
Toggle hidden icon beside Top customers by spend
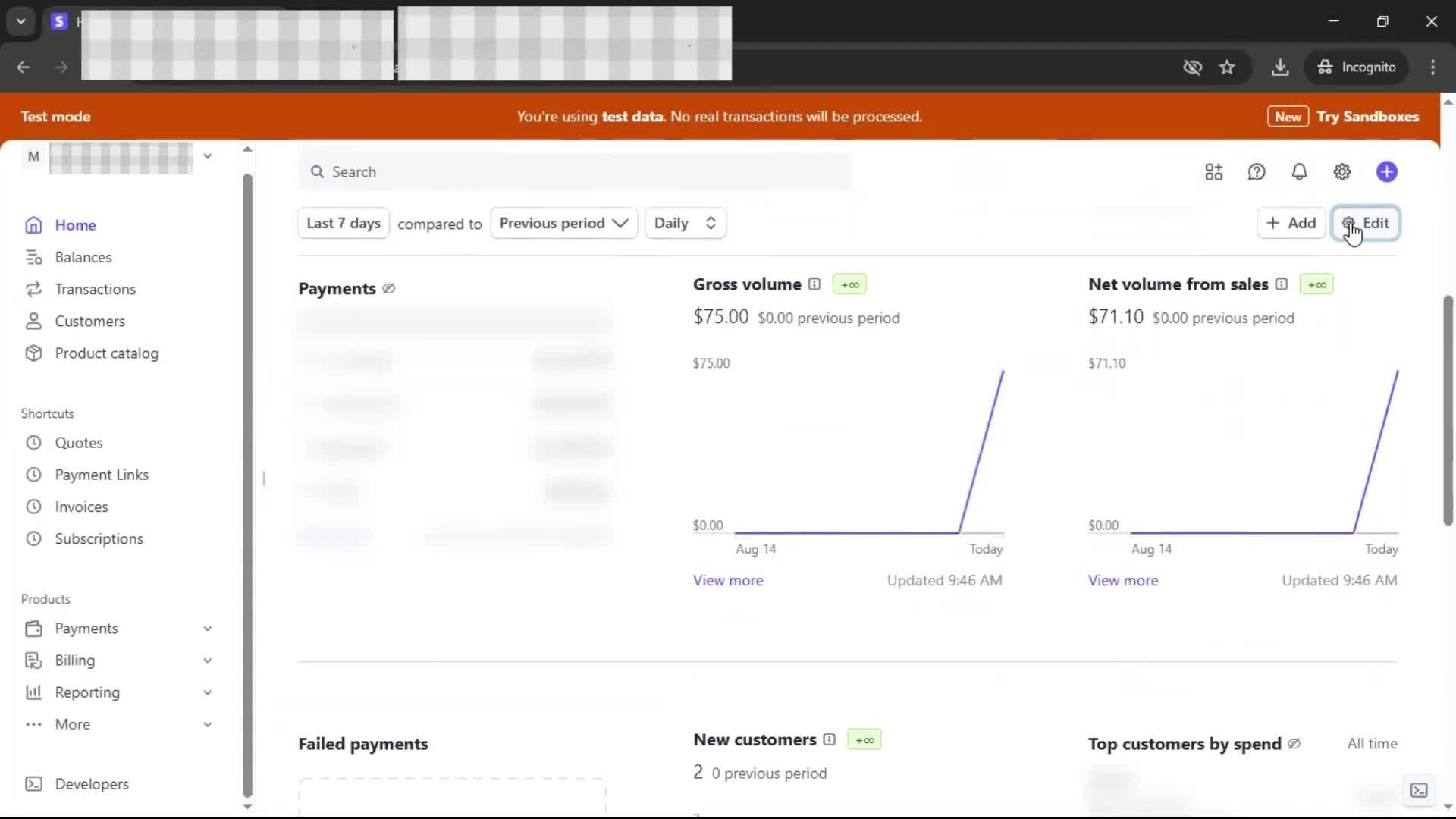point(1294,744)
